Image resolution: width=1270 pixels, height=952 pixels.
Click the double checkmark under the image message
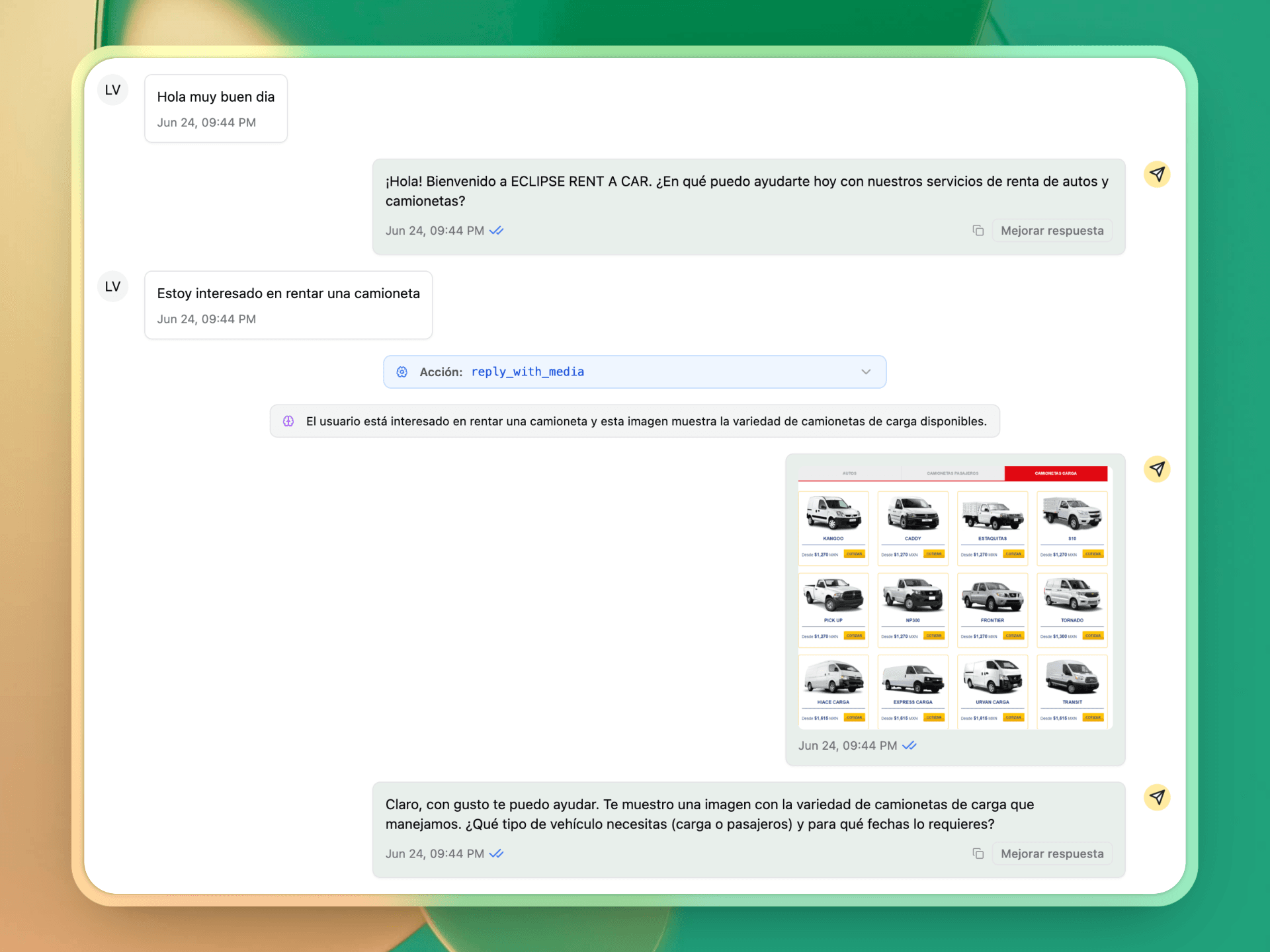911,745
